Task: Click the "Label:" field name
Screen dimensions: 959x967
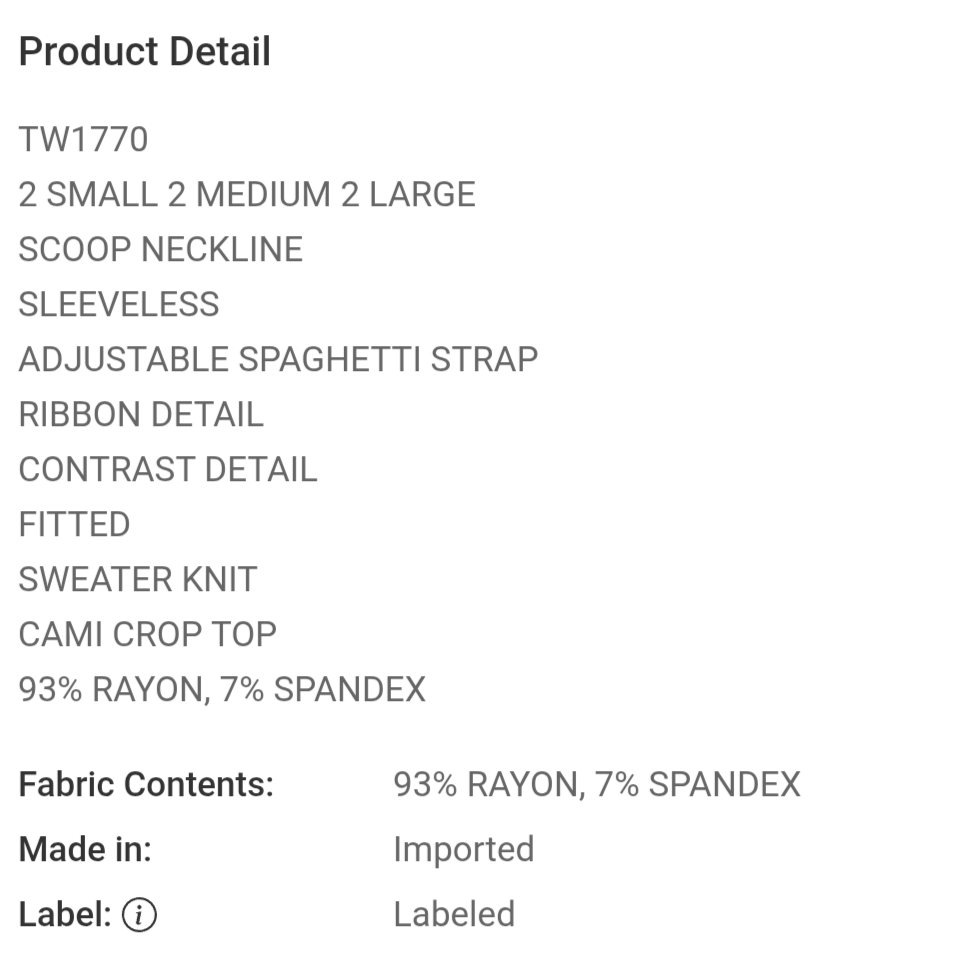Action: click(65, 914)
